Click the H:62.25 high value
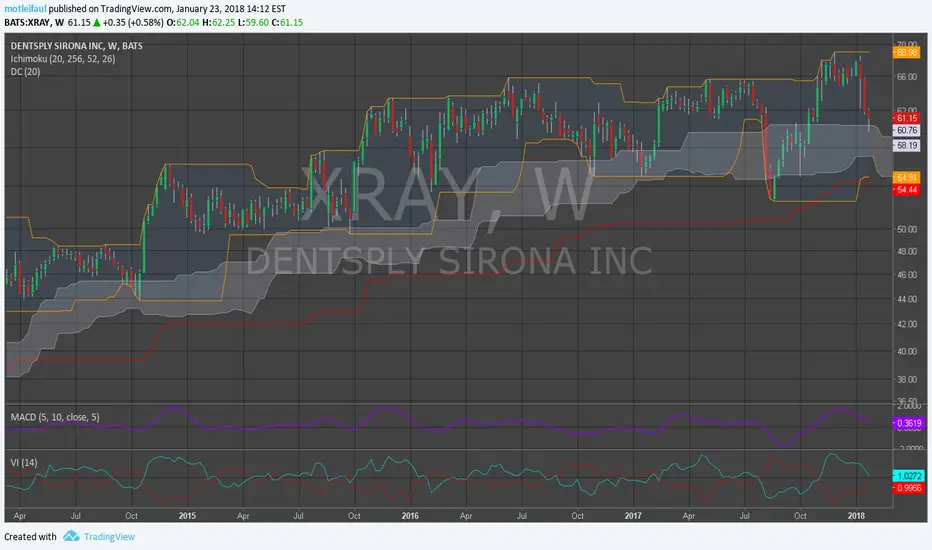Screen dimensions: 932x550 (x=218, y=23)
